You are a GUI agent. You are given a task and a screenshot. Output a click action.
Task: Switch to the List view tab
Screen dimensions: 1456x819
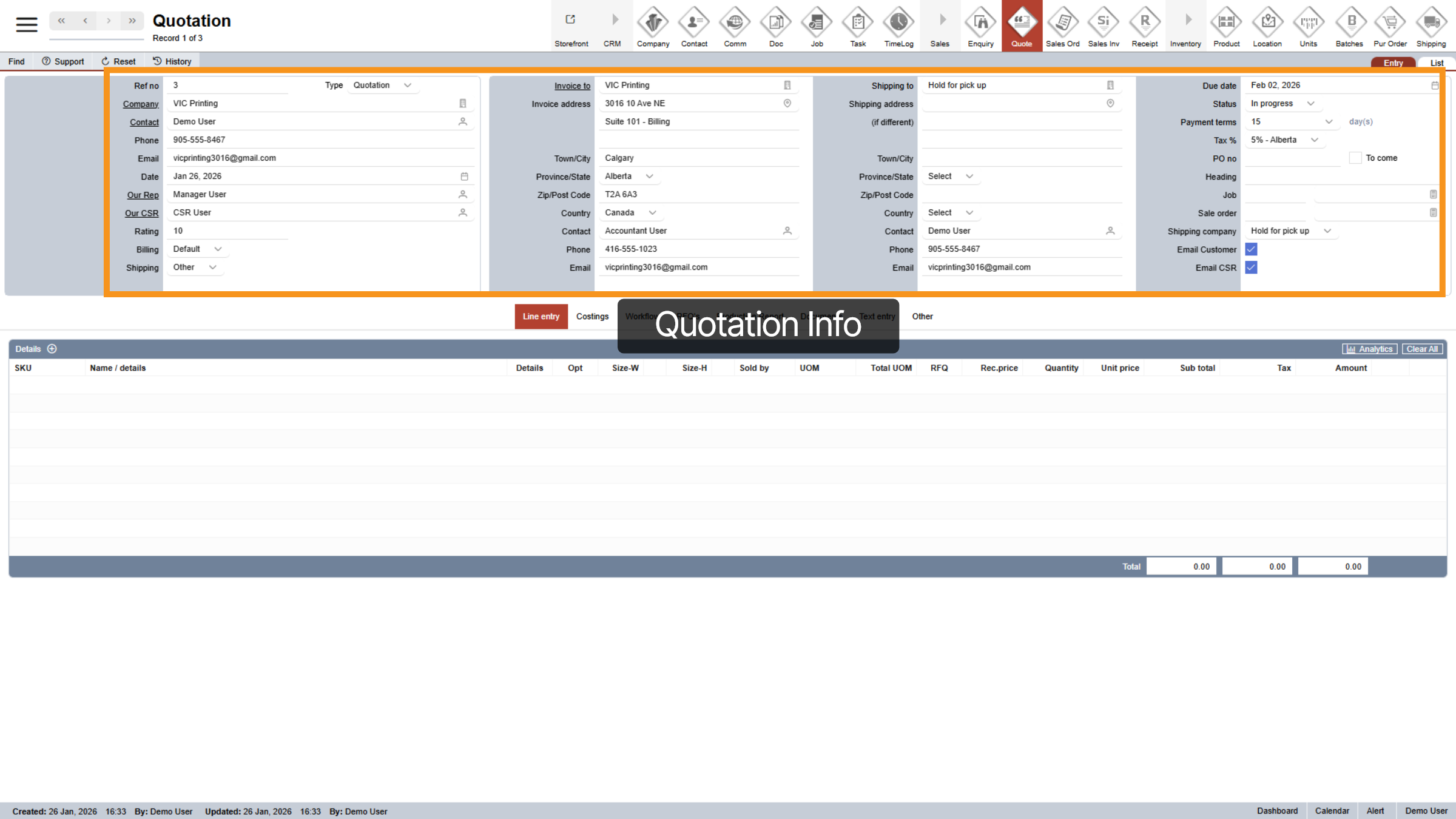click(1436, 63)
